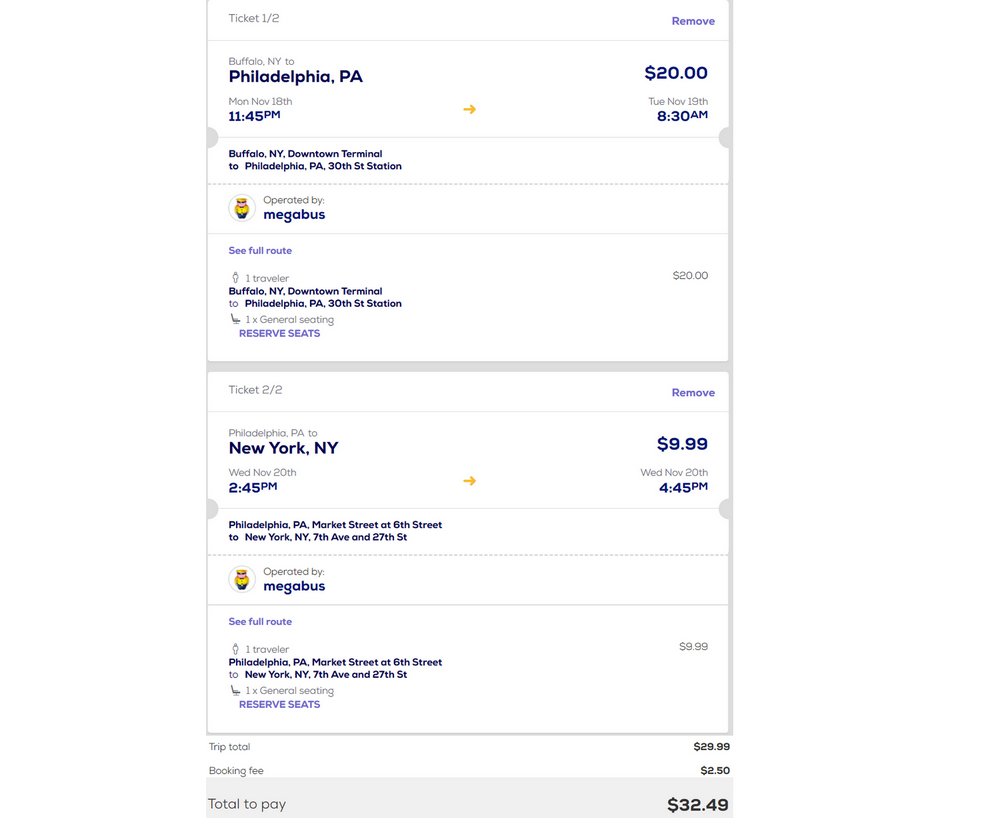This screenshot has width=1000, height=818.
Task: Remove Ticket 2/2 from the cart
Action: pyautogui.click(x=693, y=392)
